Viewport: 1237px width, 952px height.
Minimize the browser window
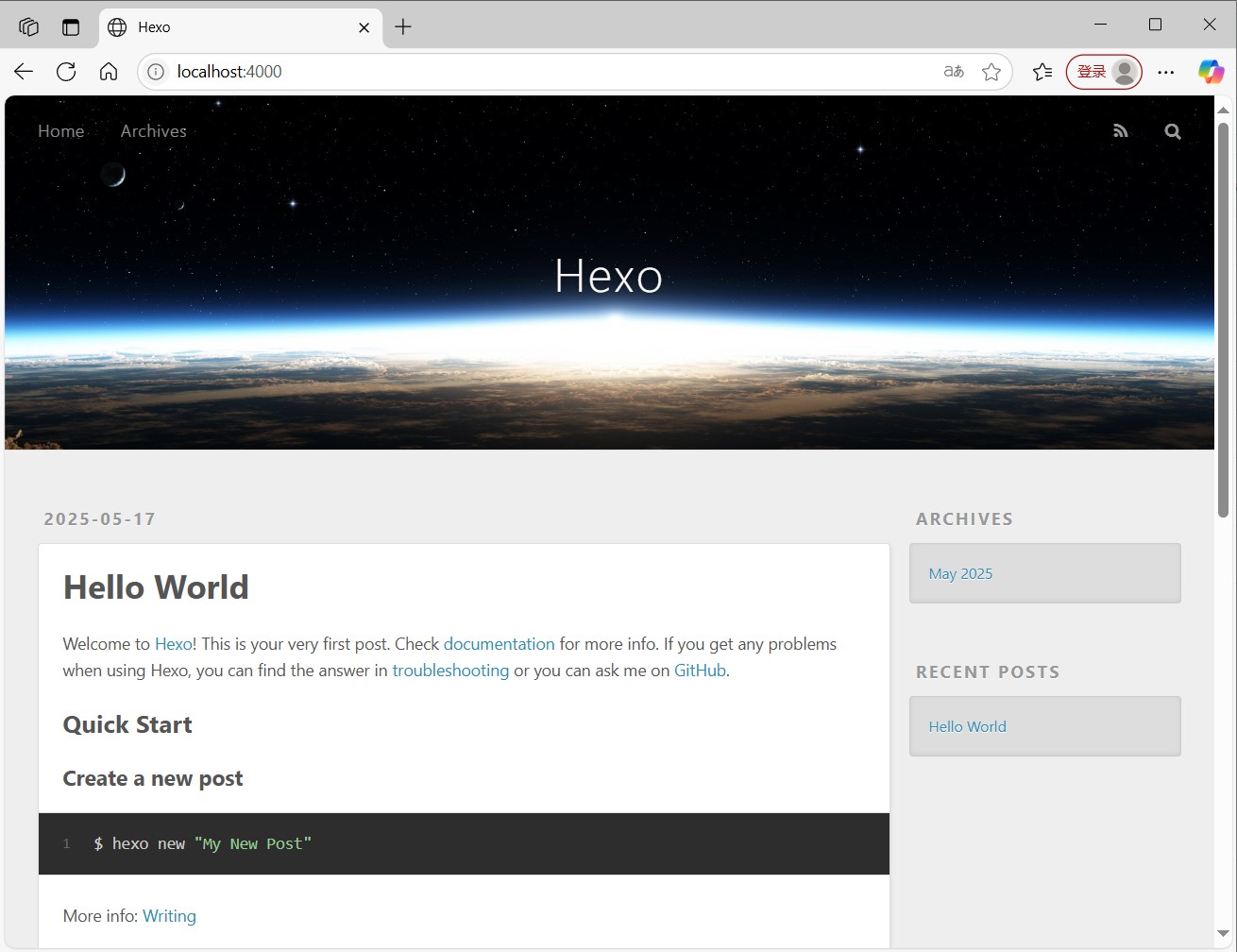(x=1100, y=25)
